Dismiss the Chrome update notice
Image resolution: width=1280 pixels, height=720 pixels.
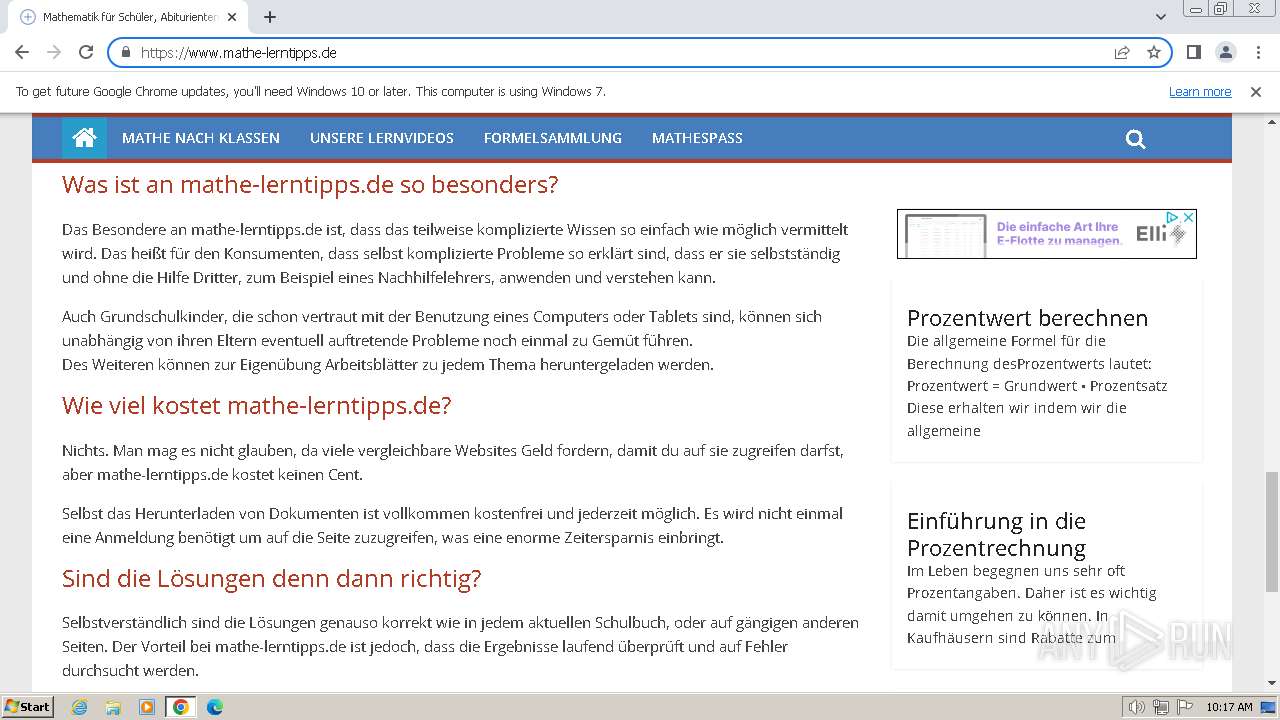point(1256,91)
